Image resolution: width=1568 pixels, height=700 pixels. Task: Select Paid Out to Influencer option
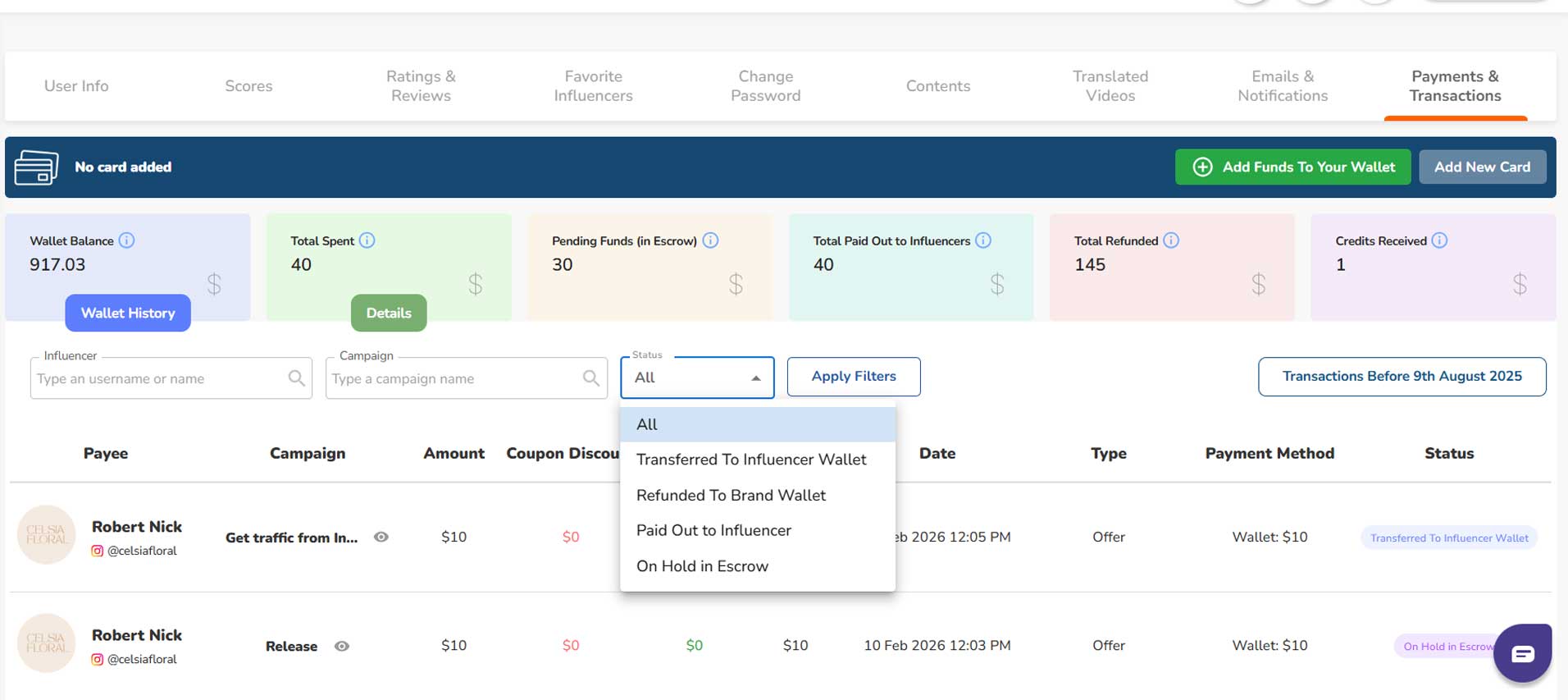click(x=758, y=531)
